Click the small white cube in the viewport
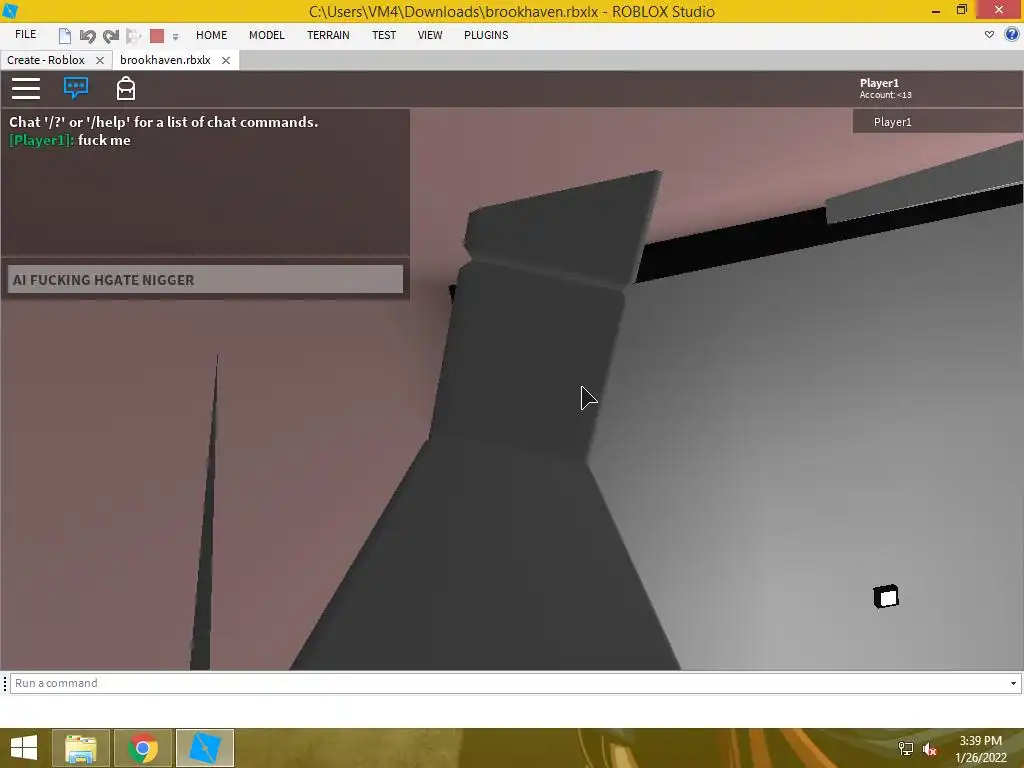Image resolution: width=1024 pixels, height=768 pixels. coord(886,596)
